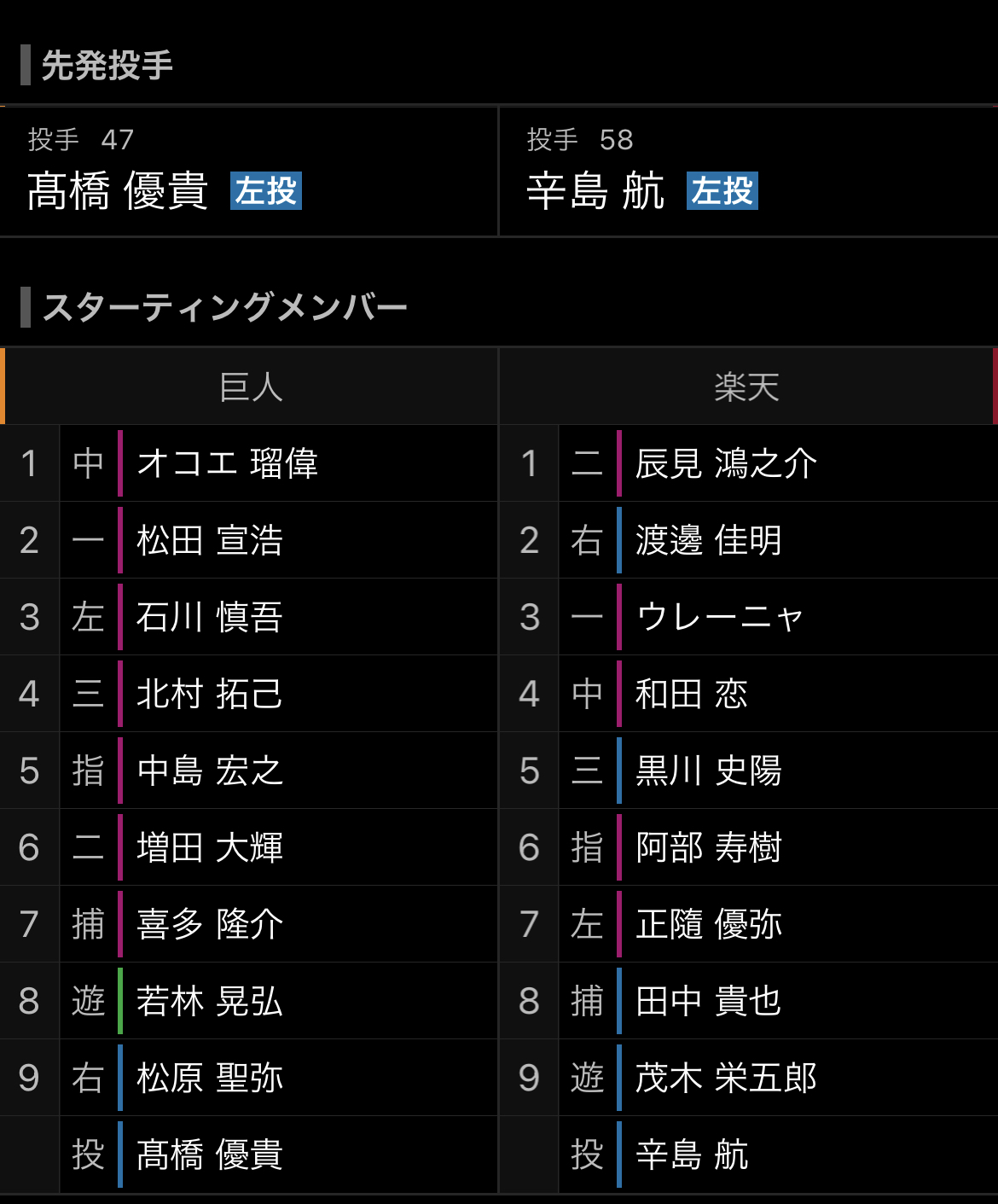The height and width of the screenshot is (1204, 998).
Task: Choose cleanup hitter 北村 拓己
Action: click(248, 694)
